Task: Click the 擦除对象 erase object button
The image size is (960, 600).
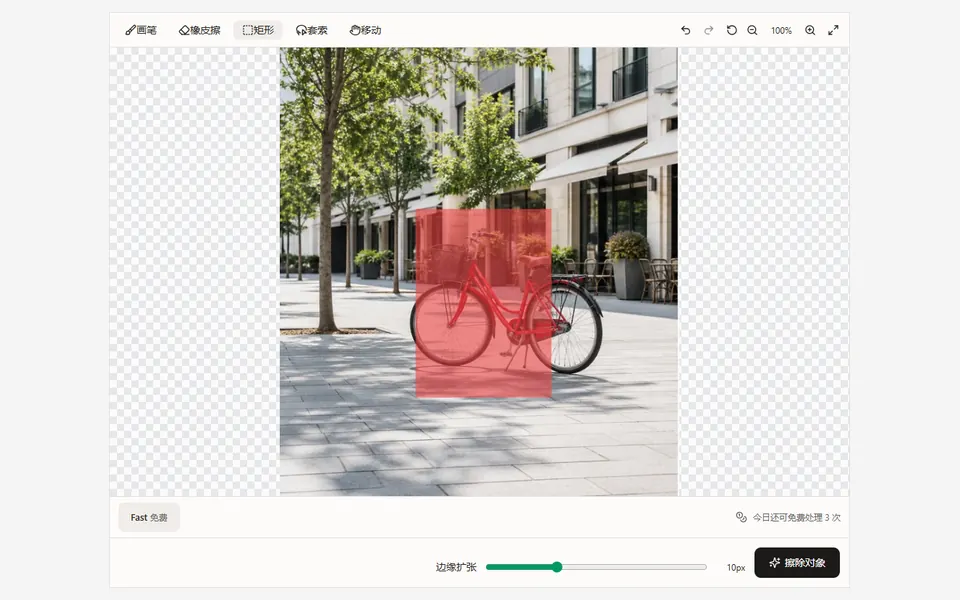Action: 797,563
